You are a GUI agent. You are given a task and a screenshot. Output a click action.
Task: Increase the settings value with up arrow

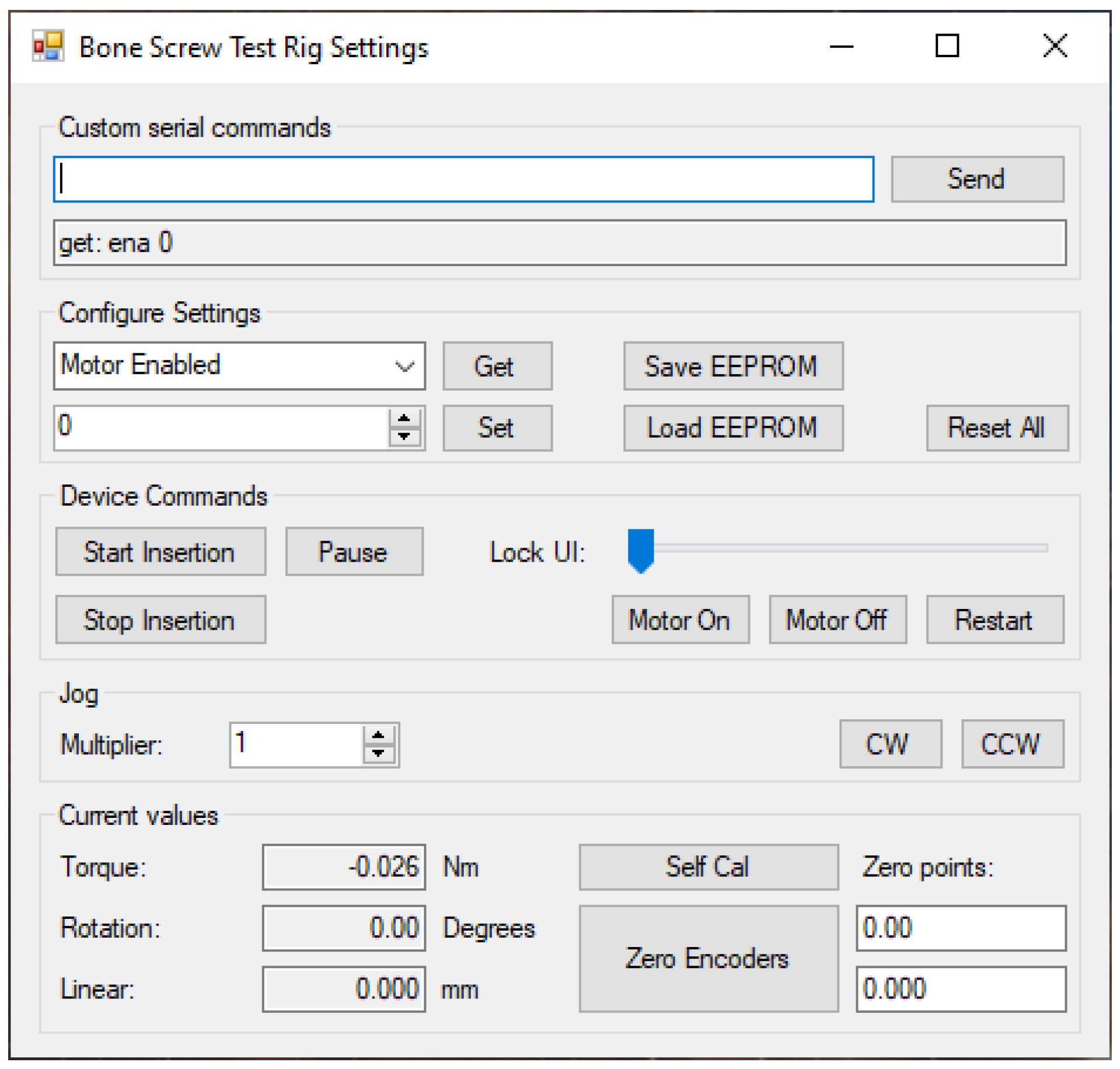[404, 419]
